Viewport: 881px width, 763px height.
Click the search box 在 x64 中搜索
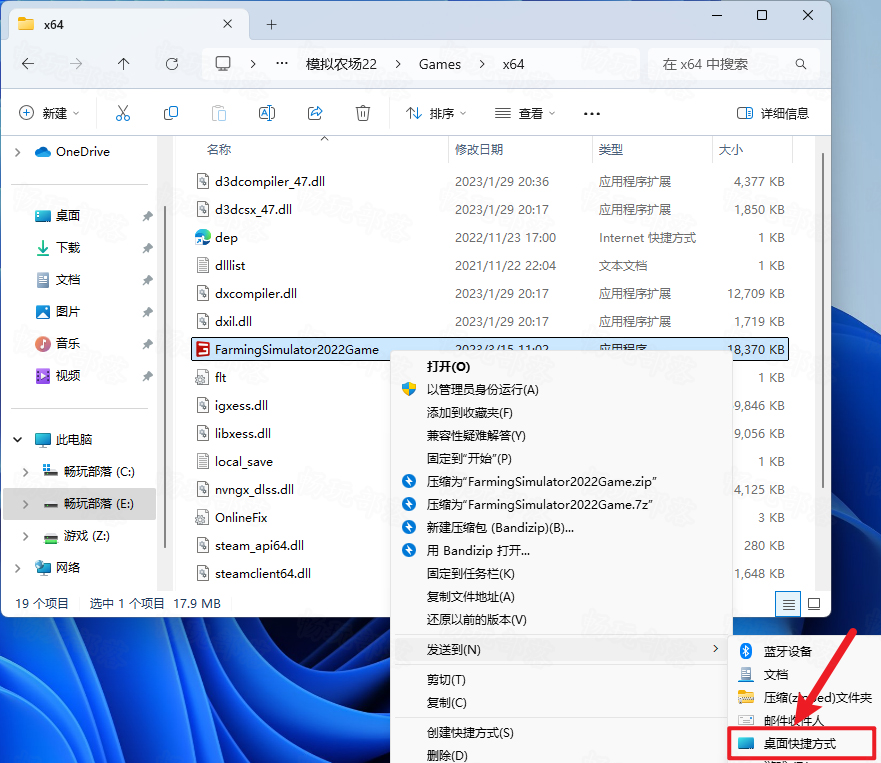[733, 64]
